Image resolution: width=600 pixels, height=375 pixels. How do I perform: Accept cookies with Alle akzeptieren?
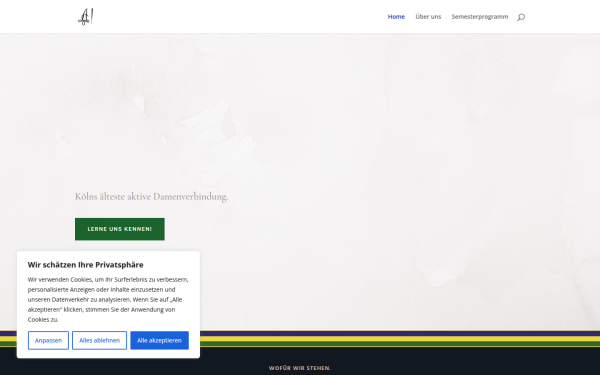tap(159, 340)
